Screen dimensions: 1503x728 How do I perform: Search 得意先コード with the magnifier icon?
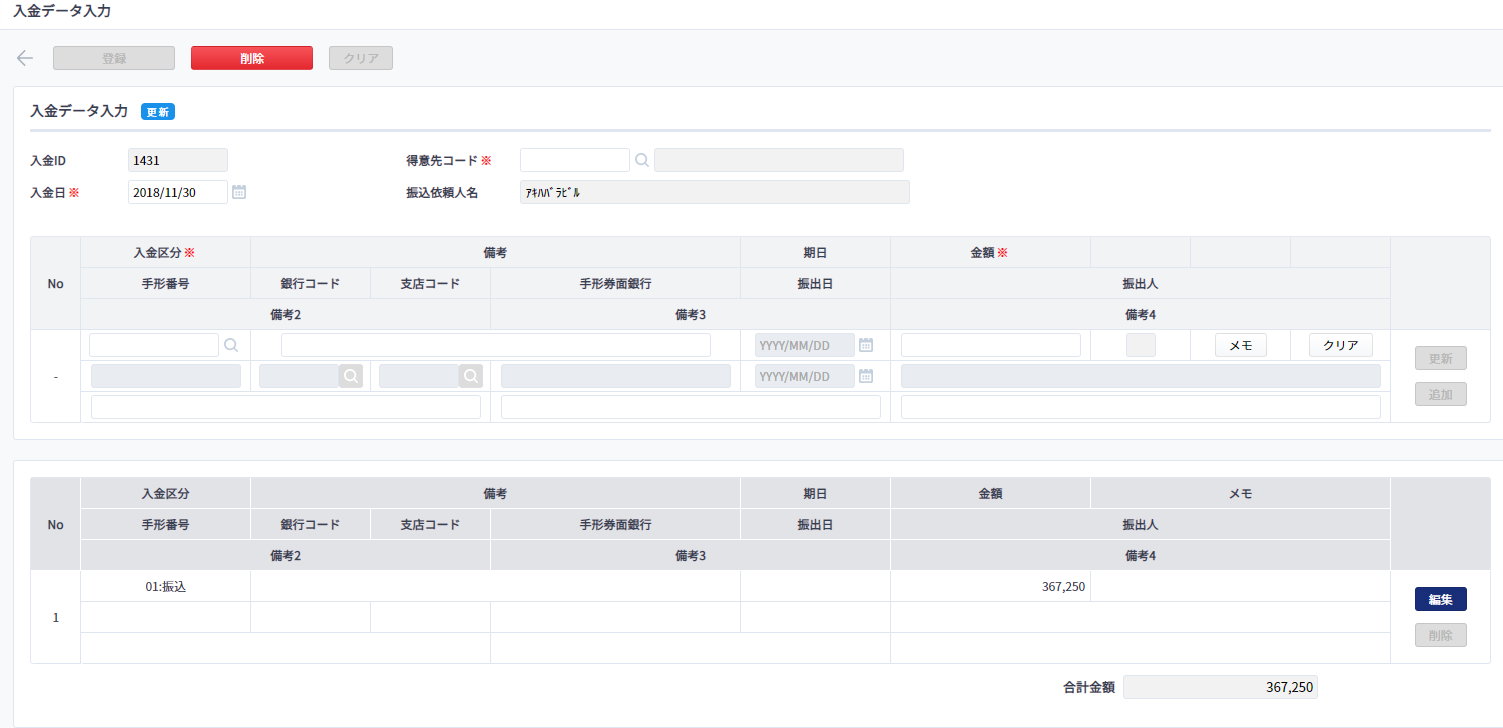click(x=642, y=160)
